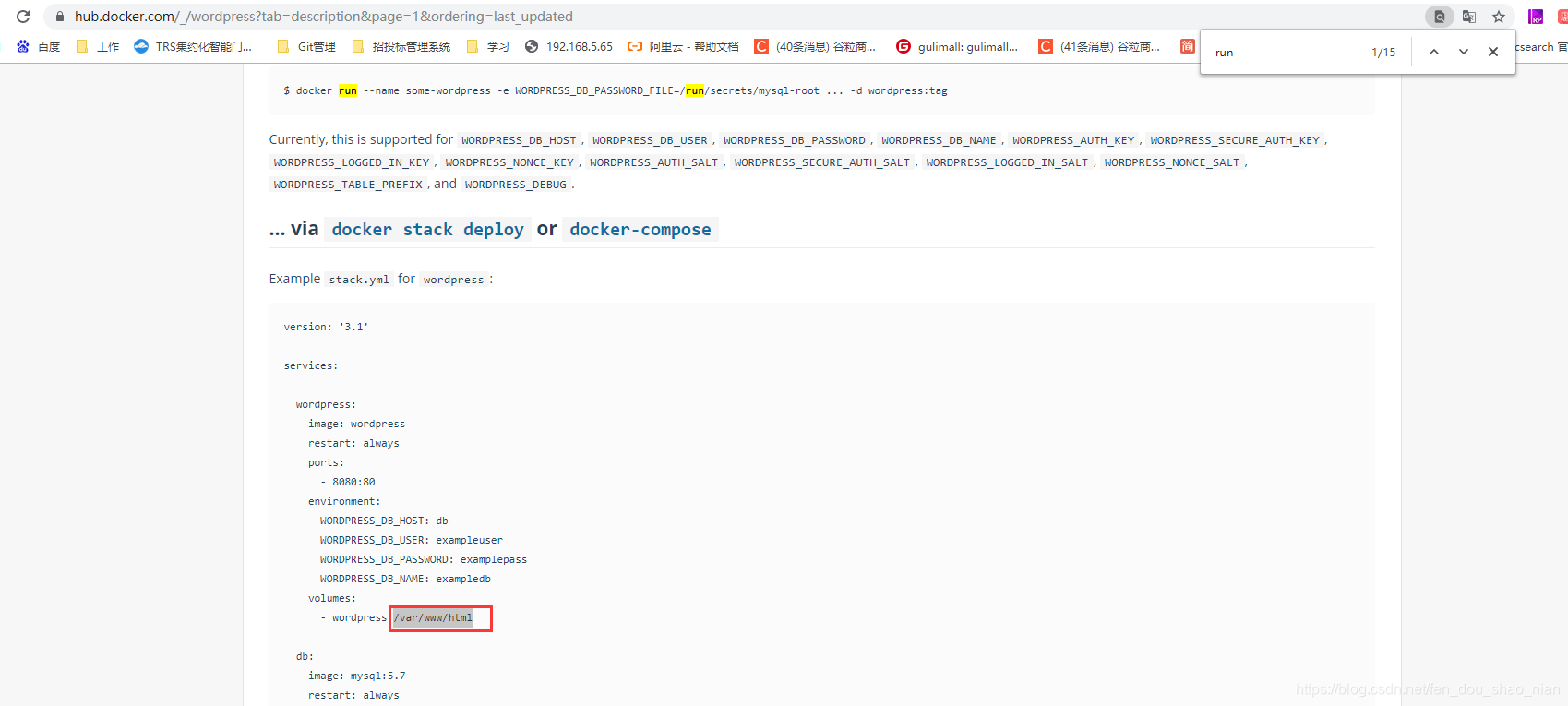Open the 百度 bookmark
This screenshot has width=1568, height=706.
tap(38, 46)
